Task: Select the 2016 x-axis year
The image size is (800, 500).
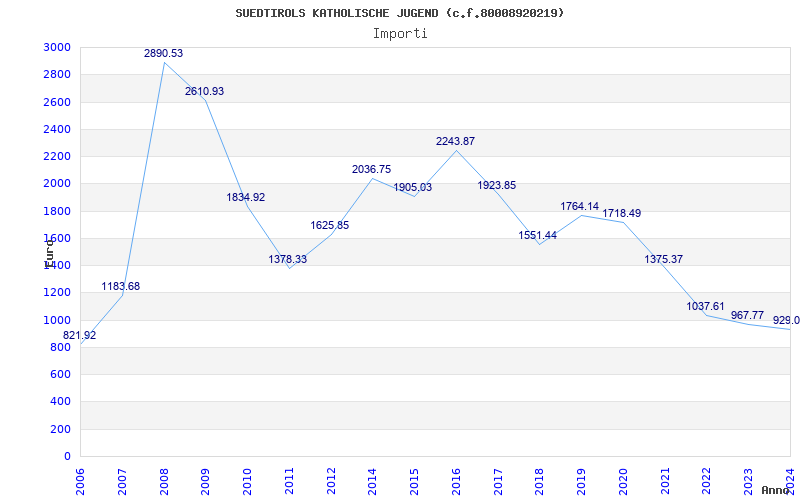Action: [456, 481]
